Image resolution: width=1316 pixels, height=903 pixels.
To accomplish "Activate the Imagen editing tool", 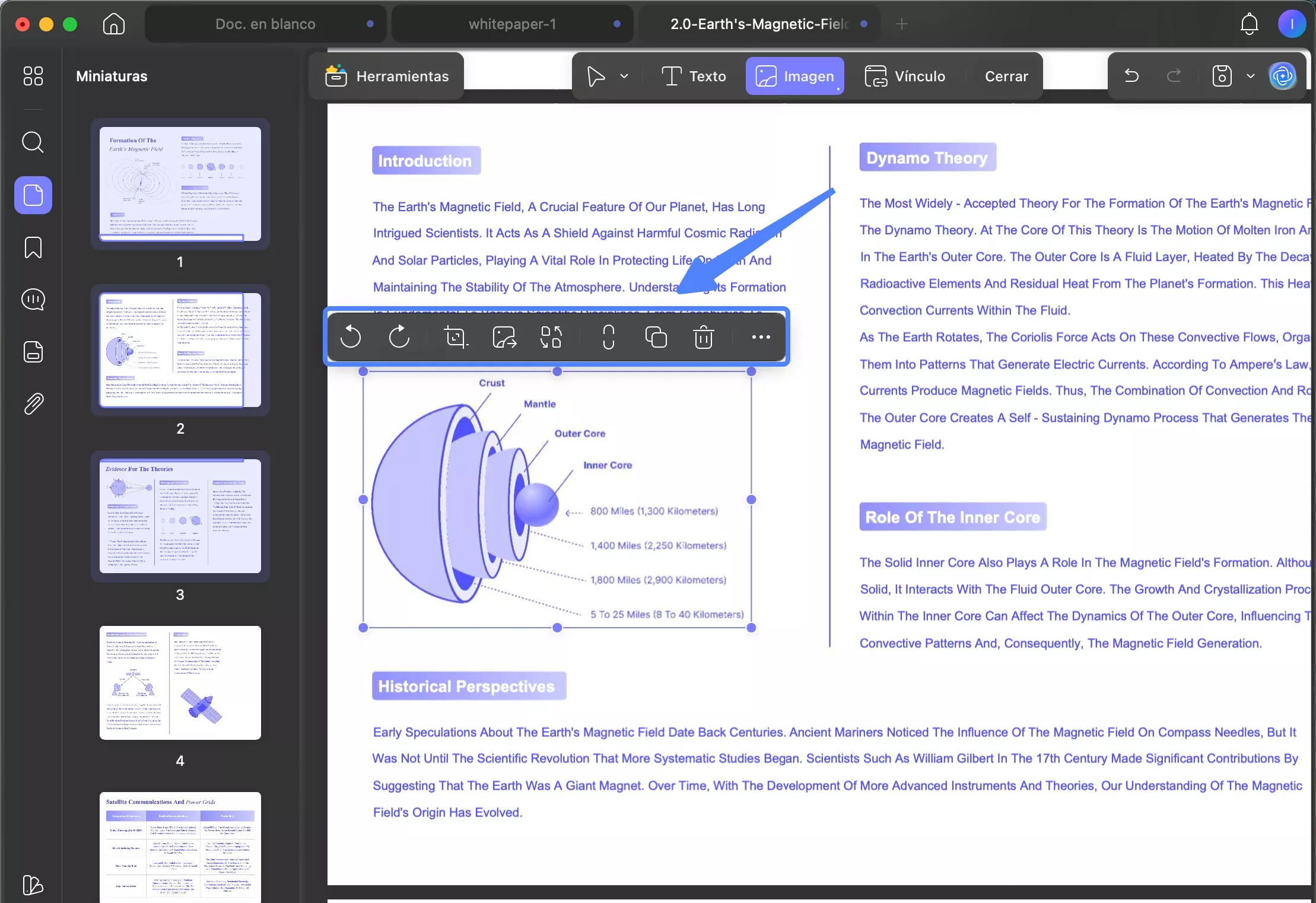I will click(x=794, y=77).
